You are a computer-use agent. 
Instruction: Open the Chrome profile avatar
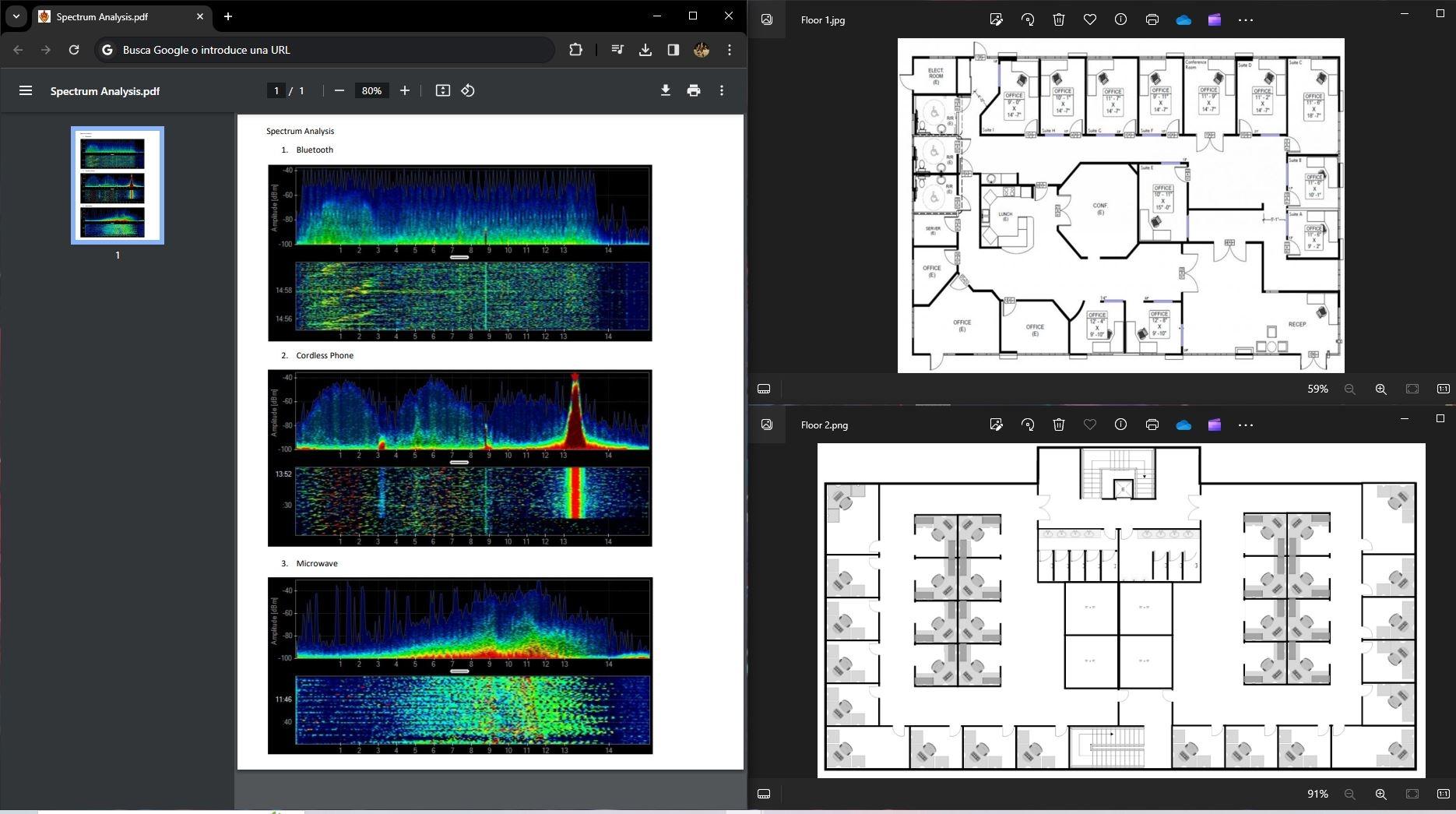tap(702, 50)
